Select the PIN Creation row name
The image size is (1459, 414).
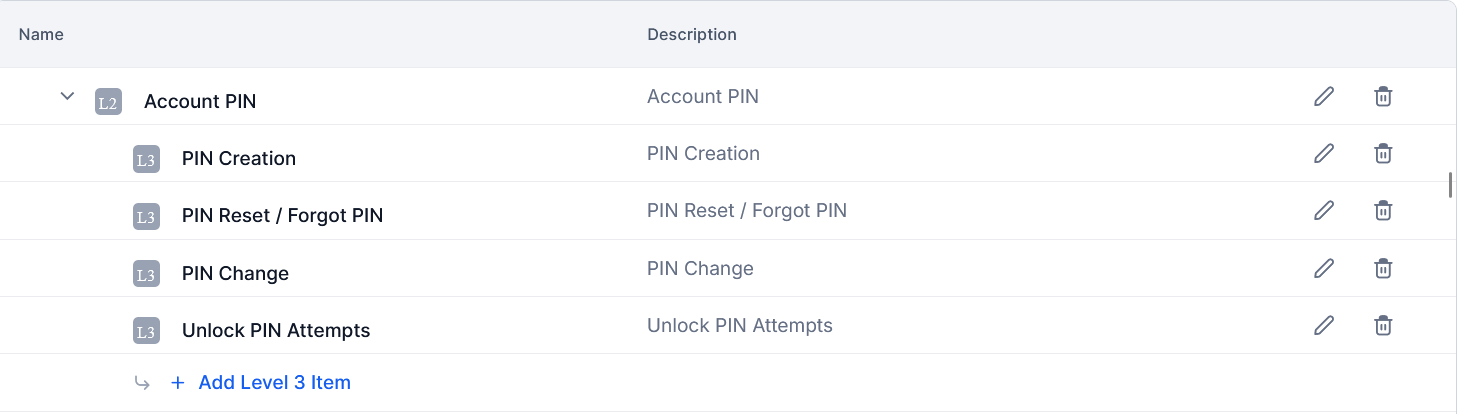pos(239,159)
